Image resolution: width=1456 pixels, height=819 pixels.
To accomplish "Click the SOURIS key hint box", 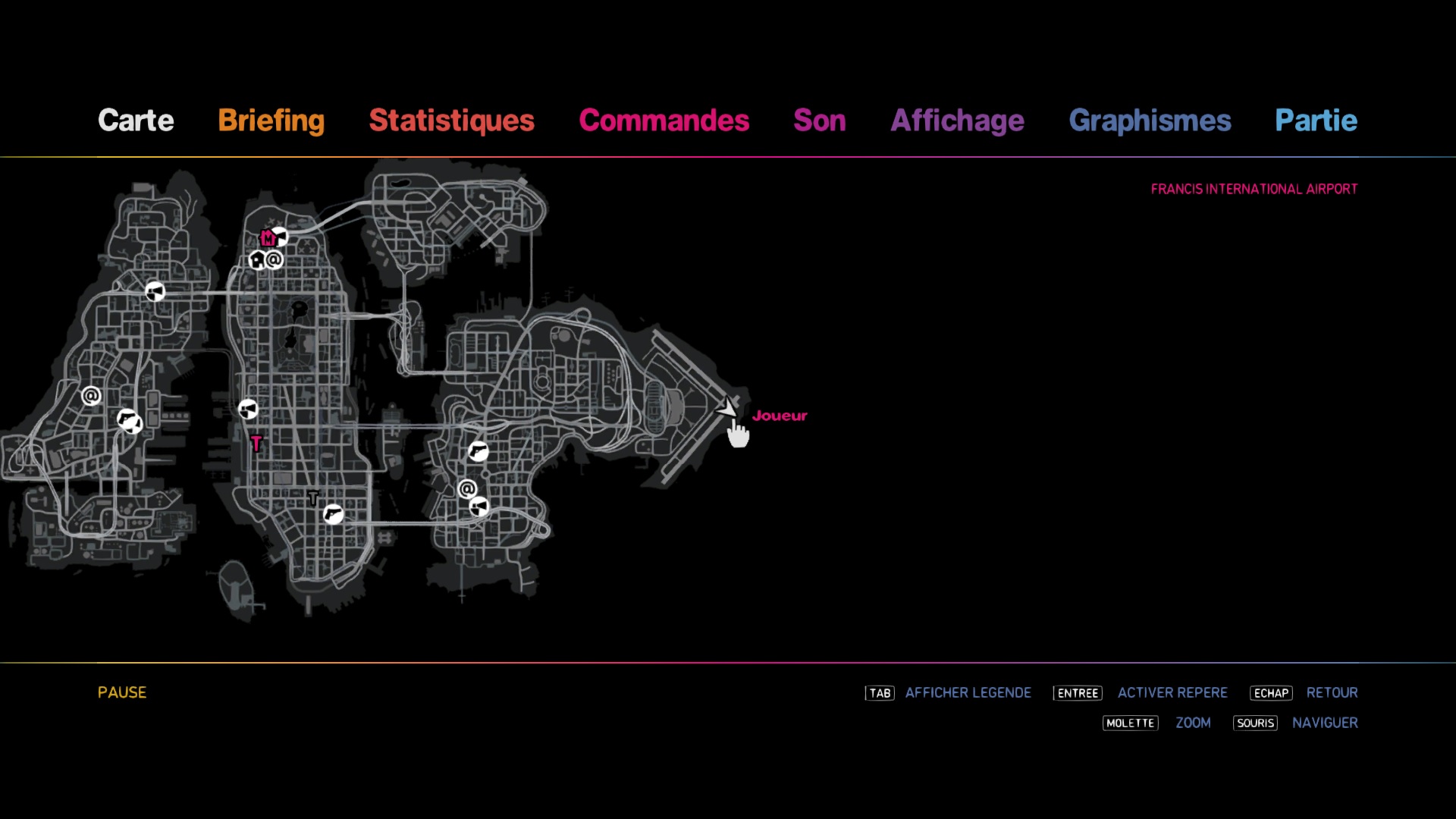I will (x=1255, y=723).
